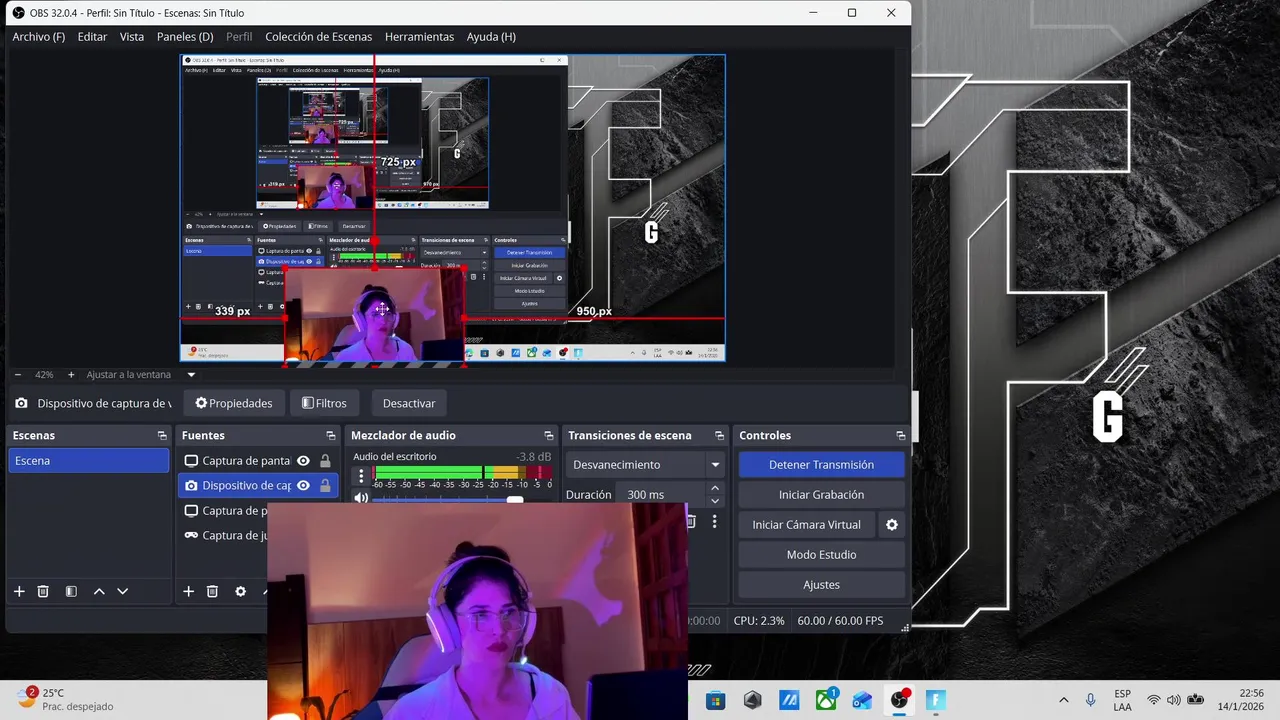This screenshot has height=720, width=1280.
Task: Zoom out preview with minus icon
Action: coord(19,375)
